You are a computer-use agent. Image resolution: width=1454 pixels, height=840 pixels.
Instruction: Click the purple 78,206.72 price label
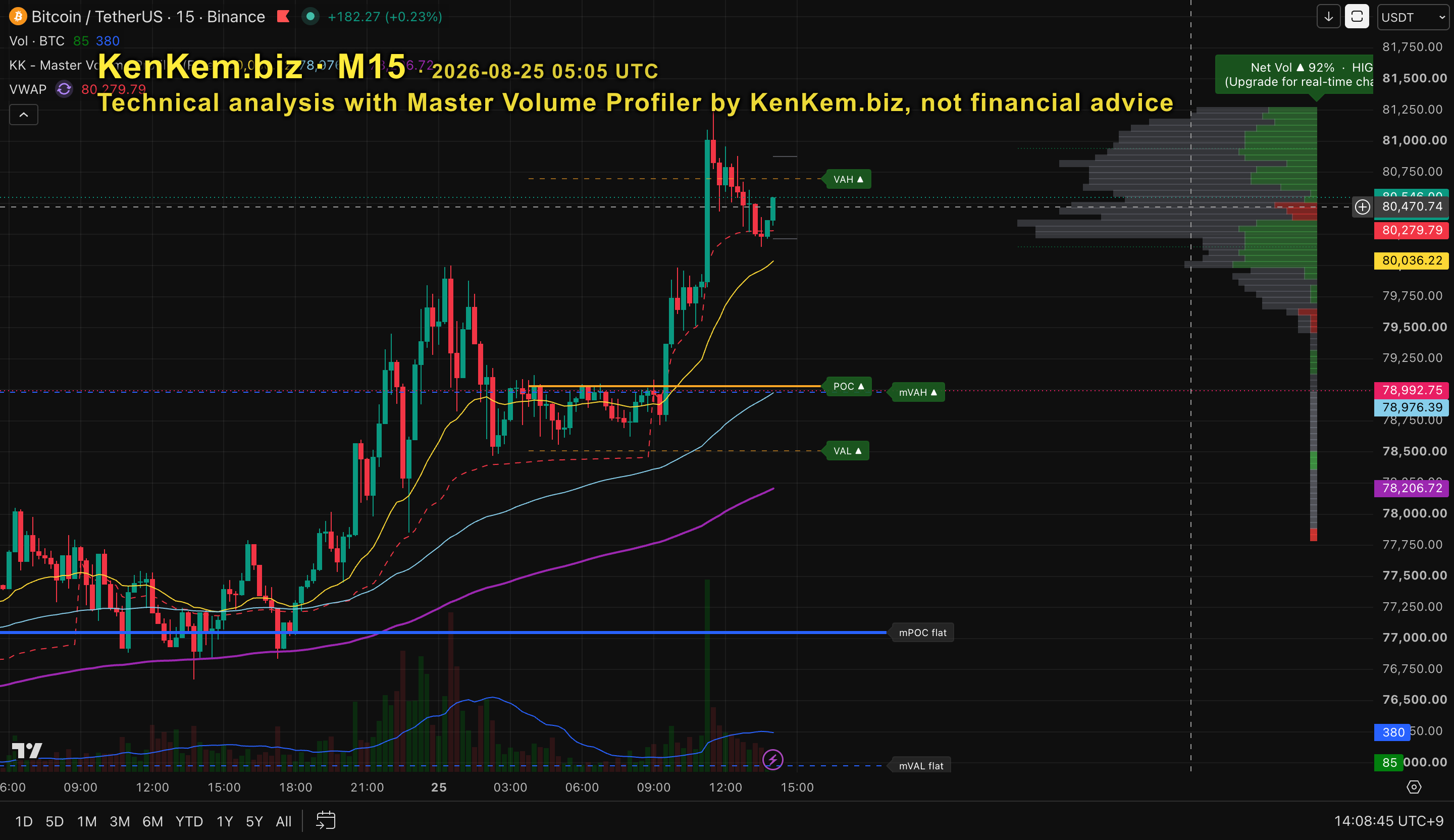pyautogui.click(x=1412, y=488)
